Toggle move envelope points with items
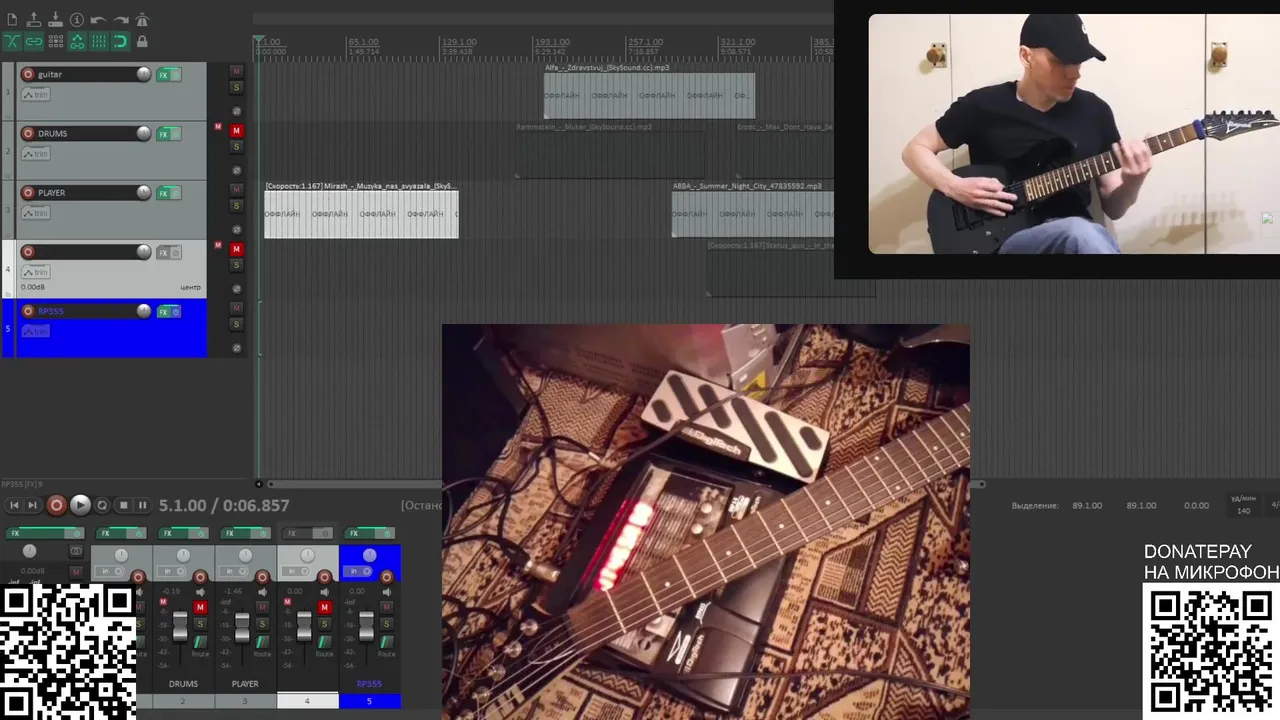This screenshot has height=720, width=1280. coord(77,41)
